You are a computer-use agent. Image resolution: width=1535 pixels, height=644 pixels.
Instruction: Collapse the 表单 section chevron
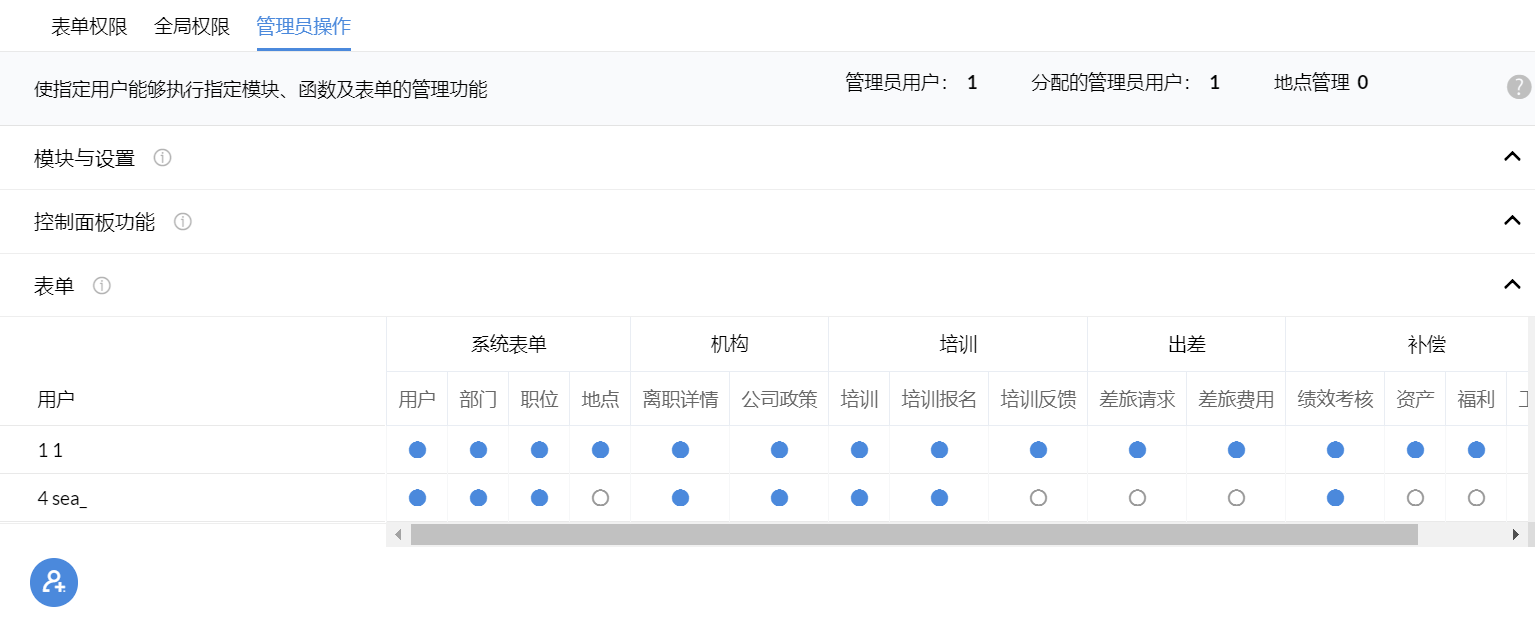click(1512, 285)
